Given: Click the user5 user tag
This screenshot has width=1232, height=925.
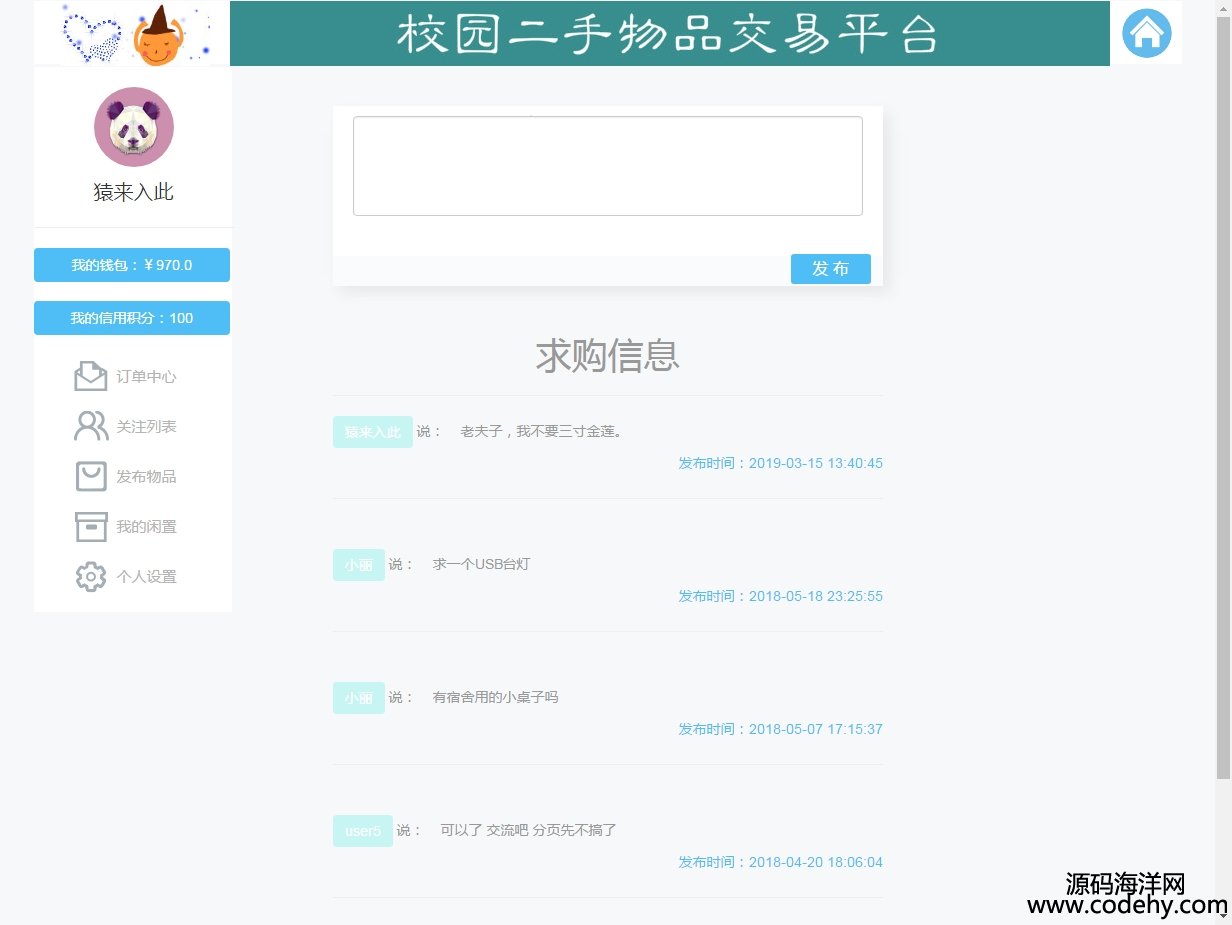Looking at the screenshot, I should pyautogui.click(x=363, y=831).
